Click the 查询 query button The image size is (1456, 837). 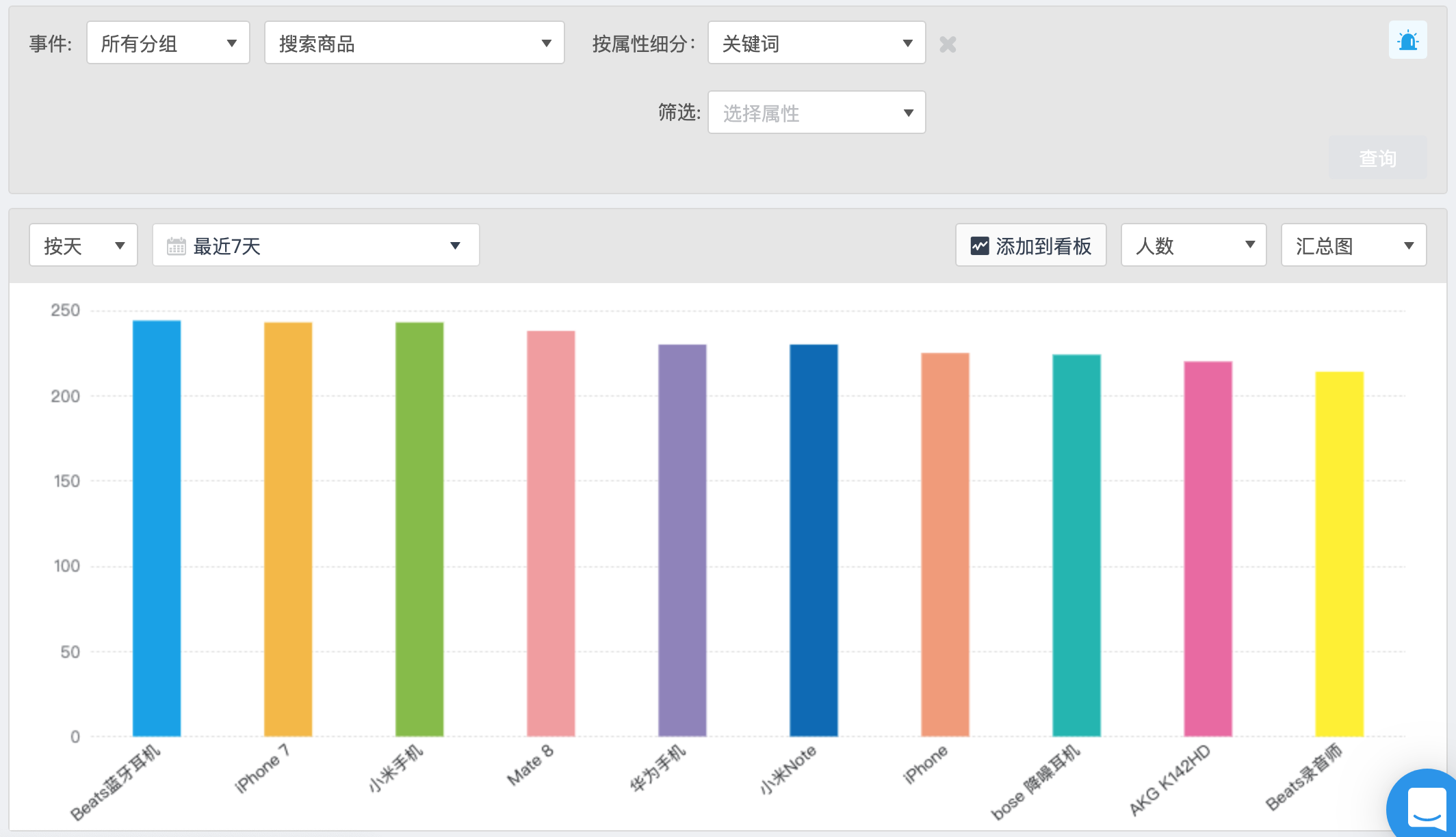pos(1377,158)
